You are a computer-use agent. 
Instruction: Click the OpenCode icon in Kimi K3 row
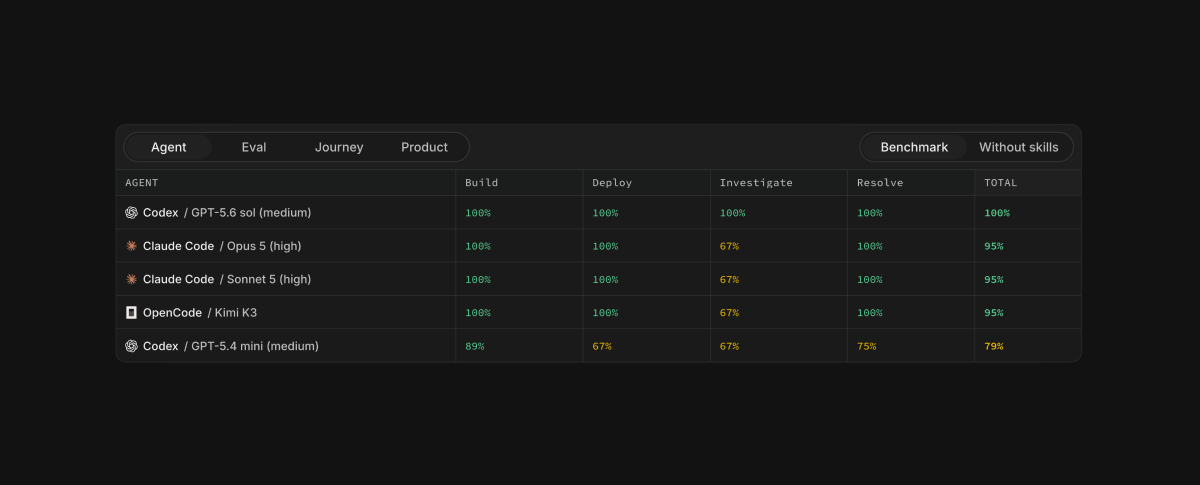click(131, 312)
